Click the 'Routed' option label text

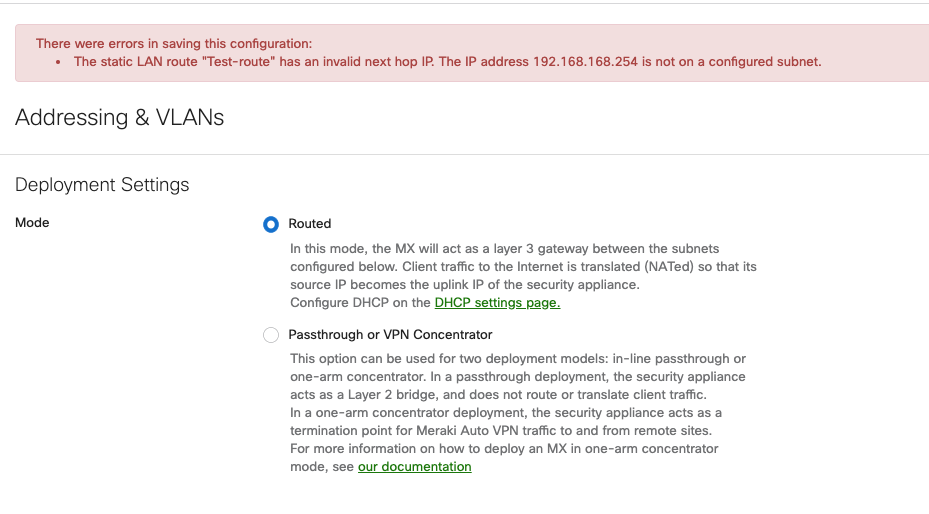309,224
